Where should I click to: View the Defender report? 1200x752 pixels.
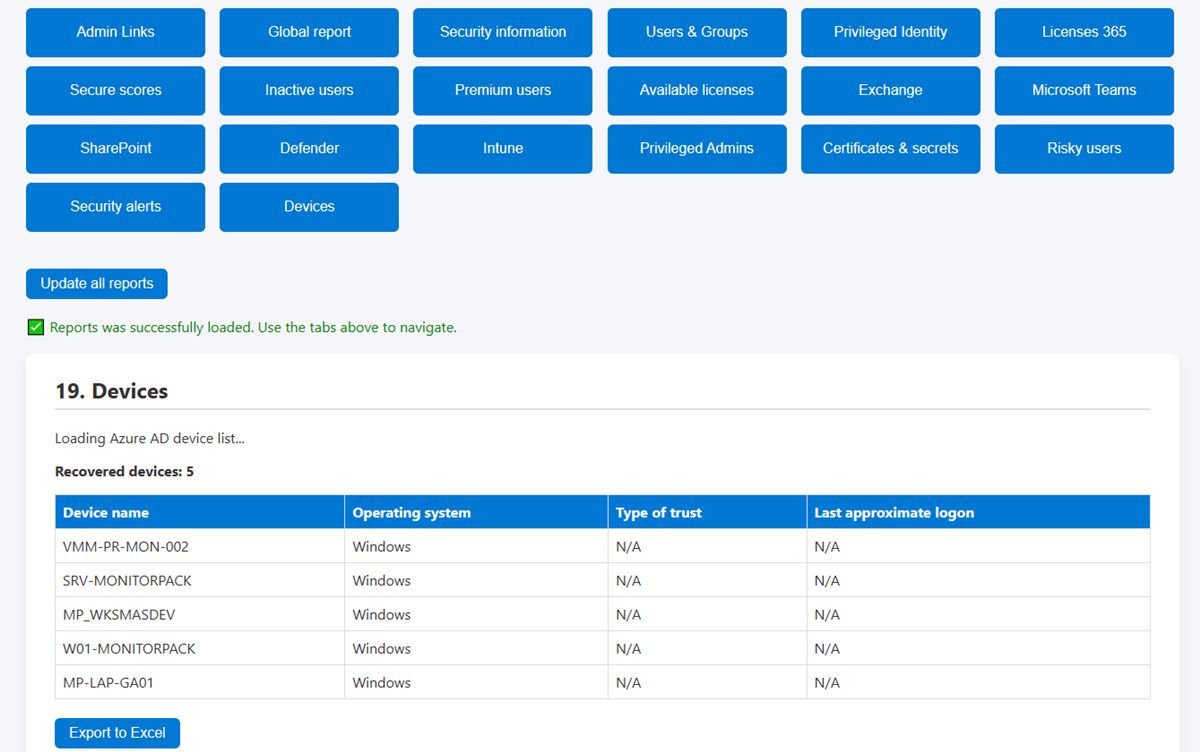[309, 148]
